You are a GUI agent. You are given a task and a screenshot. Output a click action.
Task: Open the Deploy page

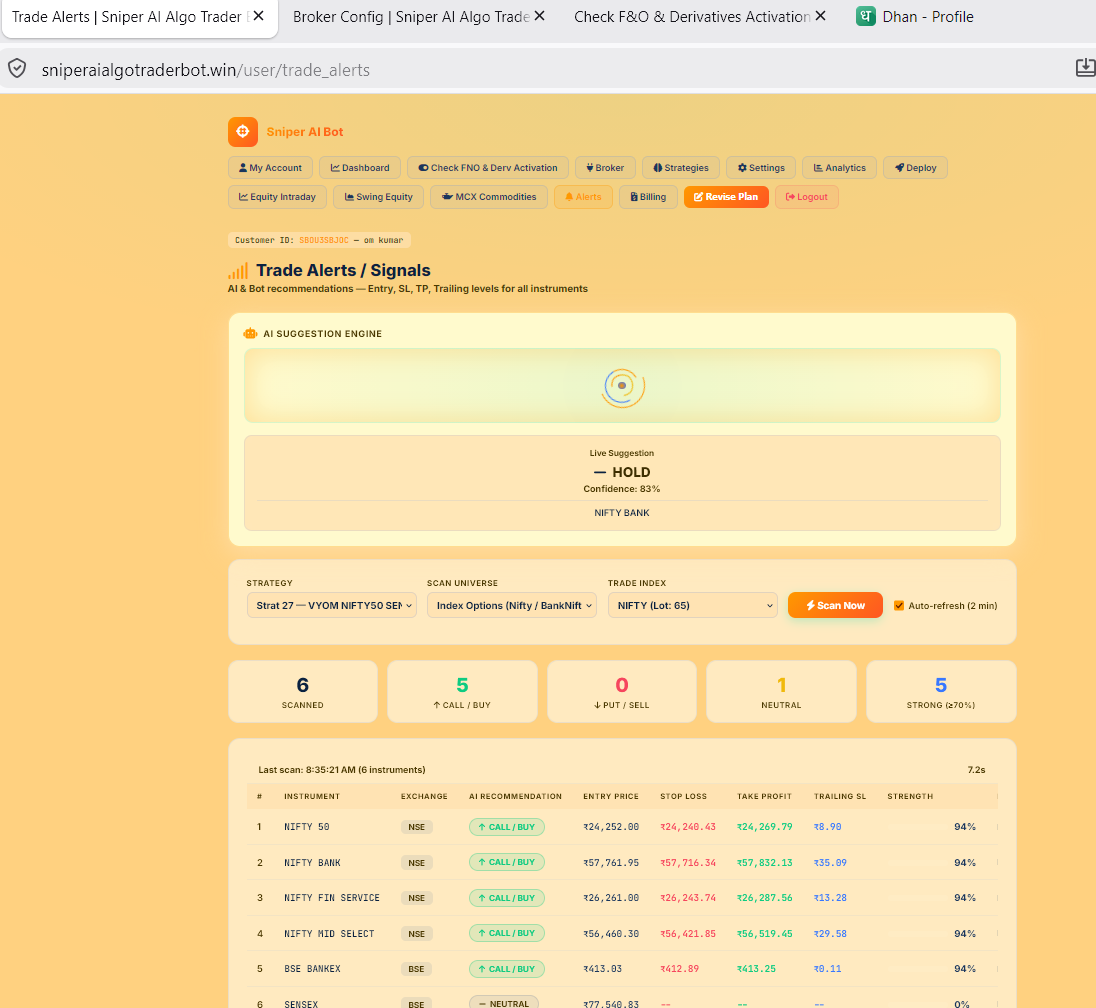(x=915, y=168)
